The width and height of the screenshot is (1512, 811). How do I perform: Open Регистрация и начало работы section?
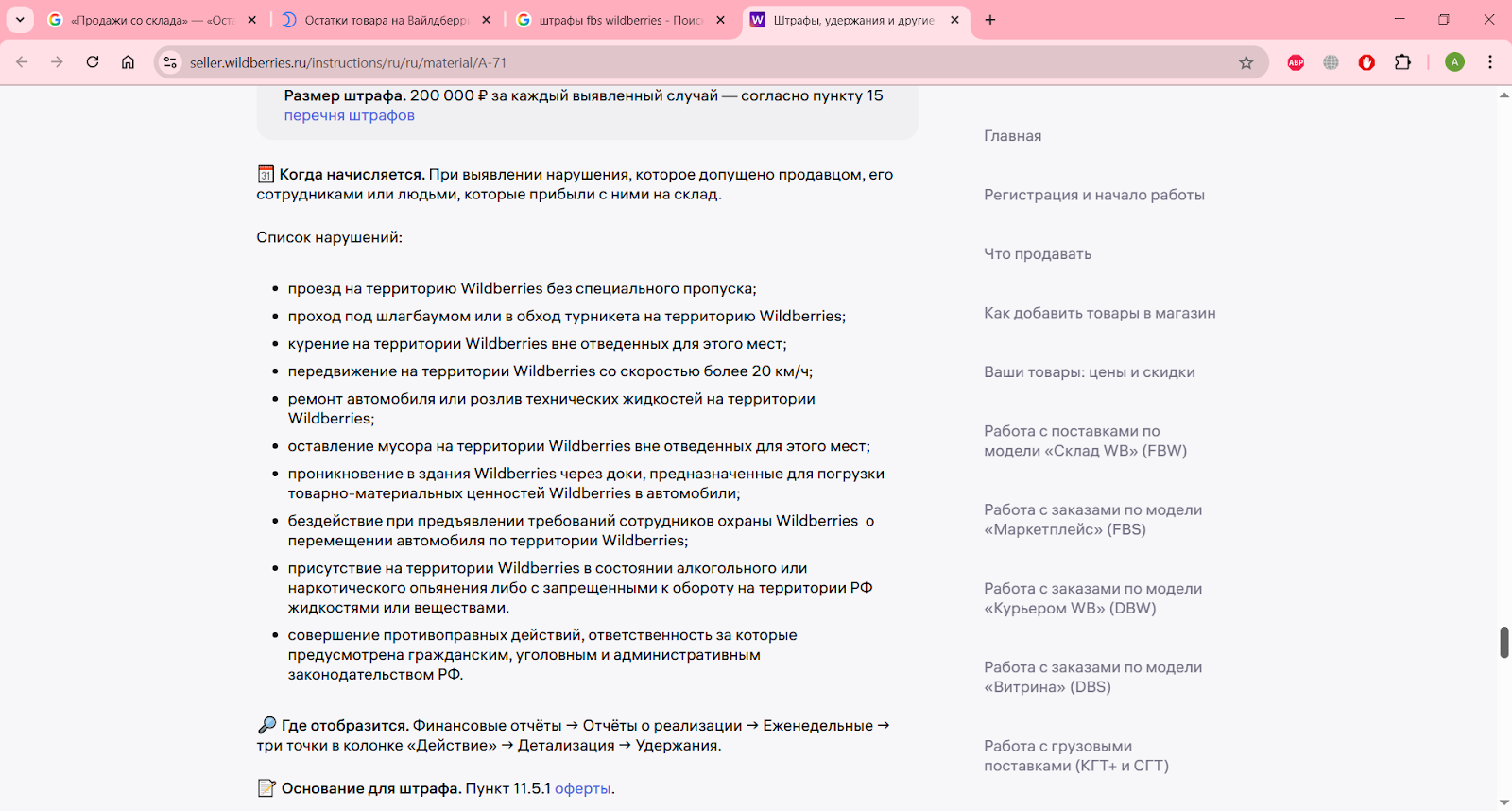(x=1094, y=195)
